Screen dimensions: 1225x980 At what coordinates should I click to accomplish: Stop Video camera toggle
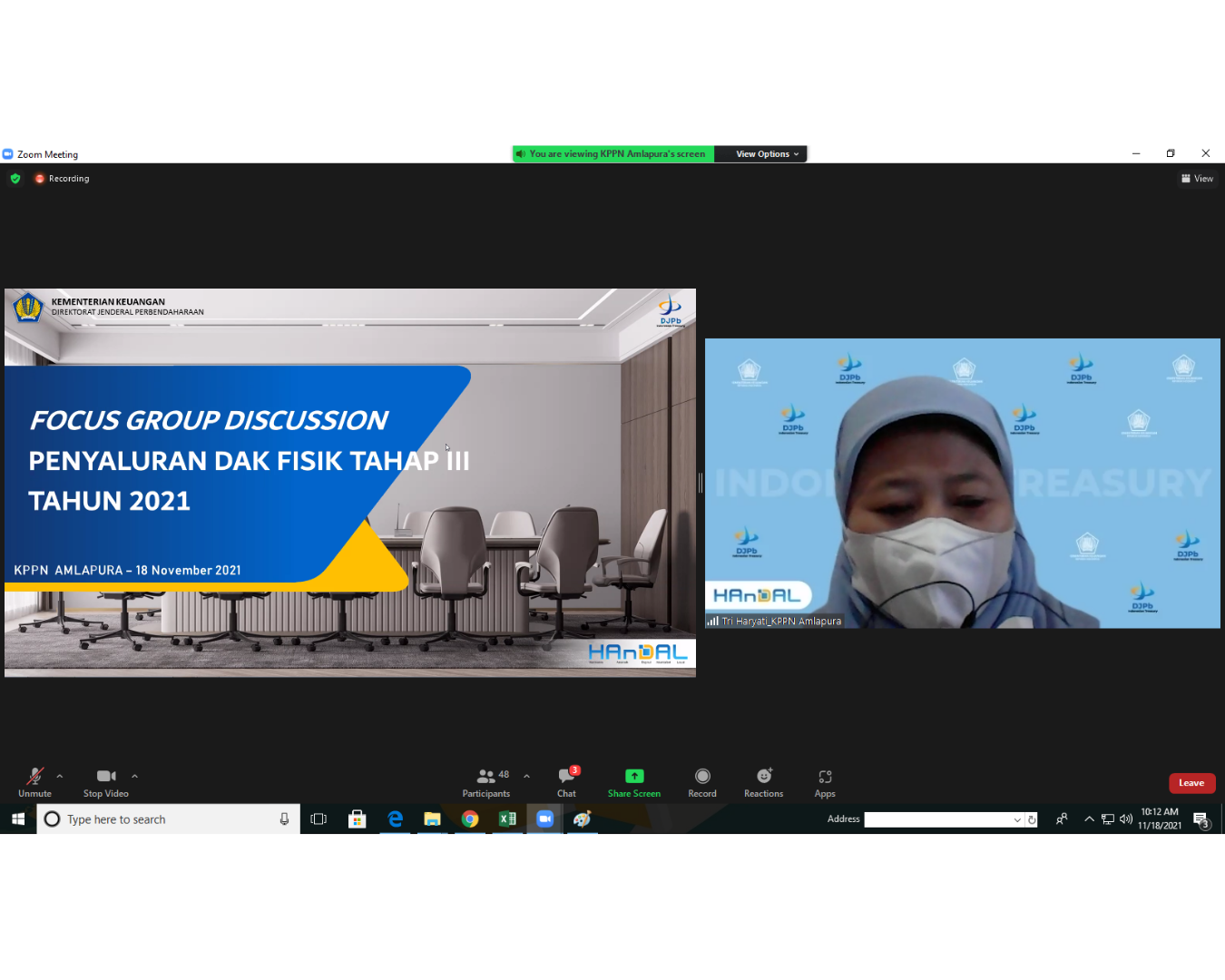tap(106, 781)
